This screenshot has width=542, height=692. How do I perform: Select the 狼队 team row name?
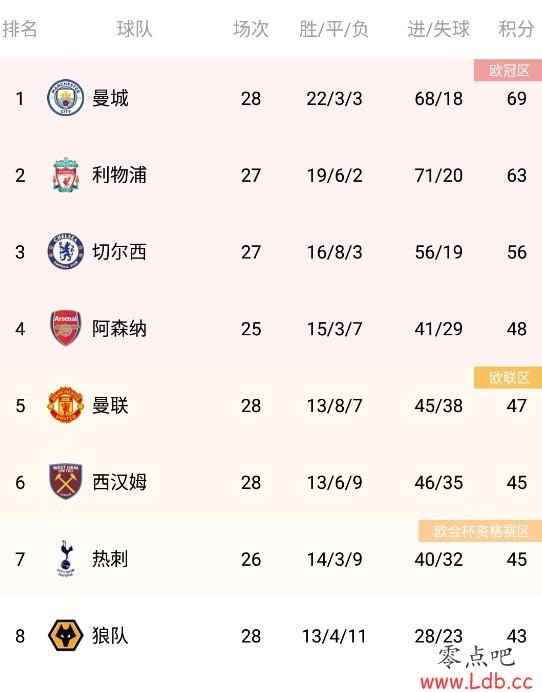pos(110,636)
